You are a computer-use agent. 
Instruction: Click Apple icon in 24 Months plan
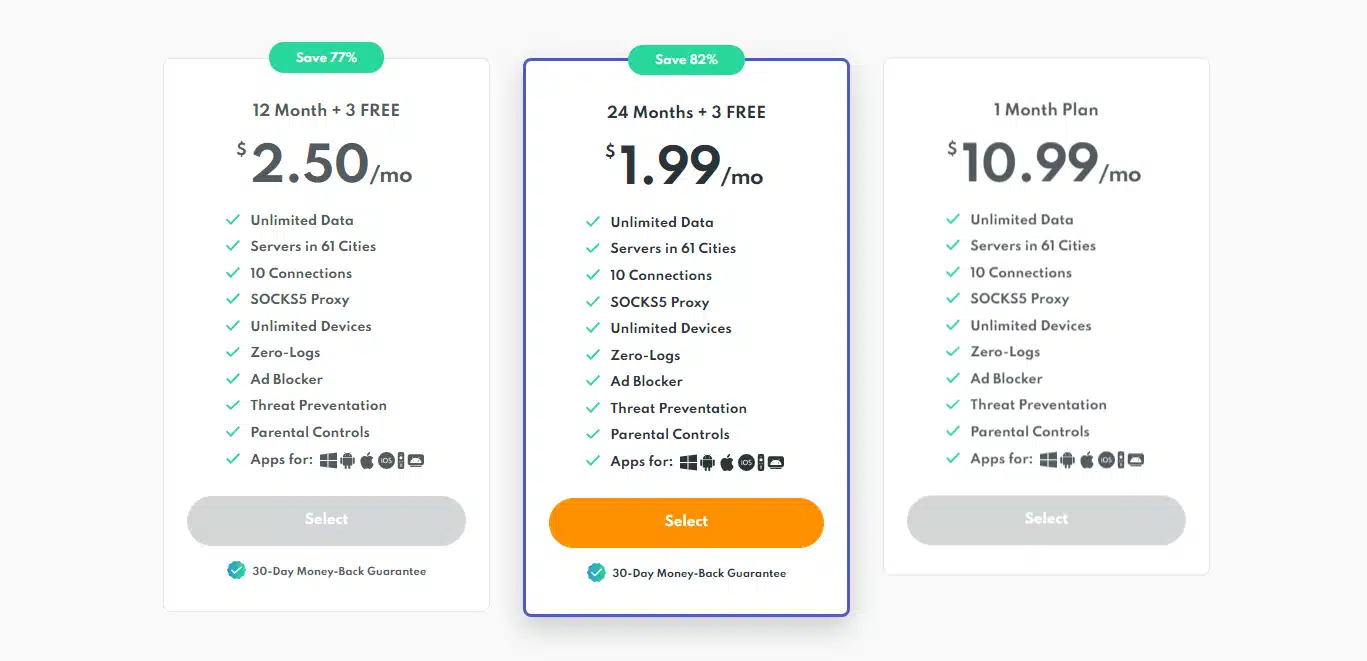(x=727, y=462)
